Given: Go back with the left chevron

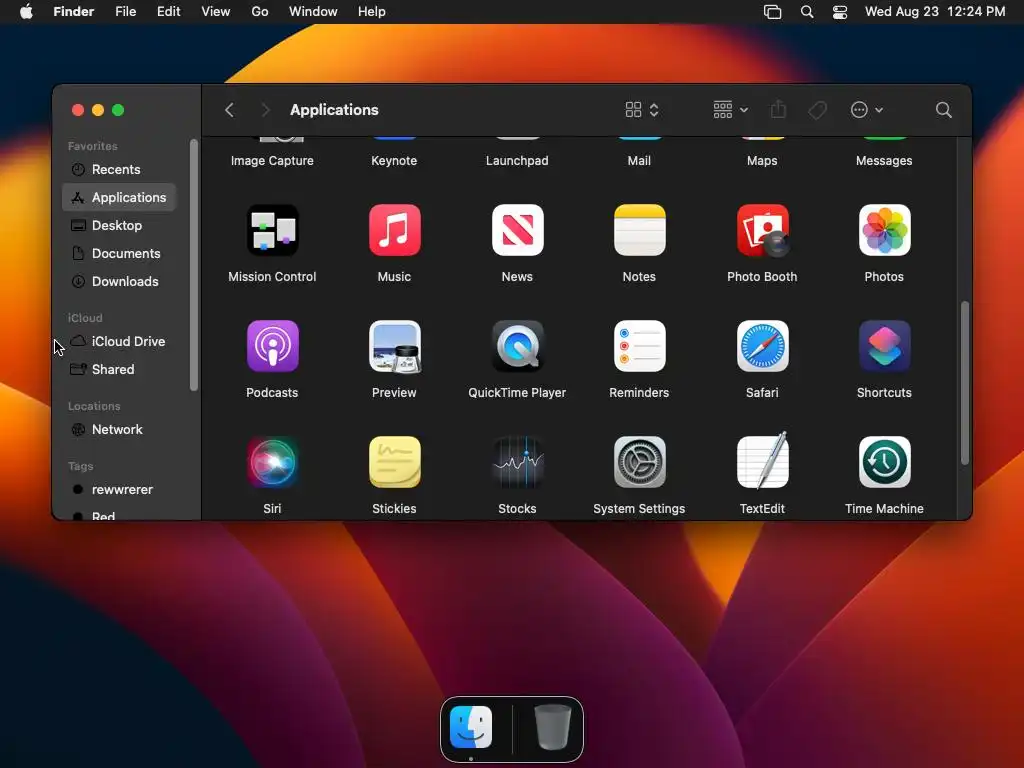Looking at the screenshot, I should tap(229, 110).
